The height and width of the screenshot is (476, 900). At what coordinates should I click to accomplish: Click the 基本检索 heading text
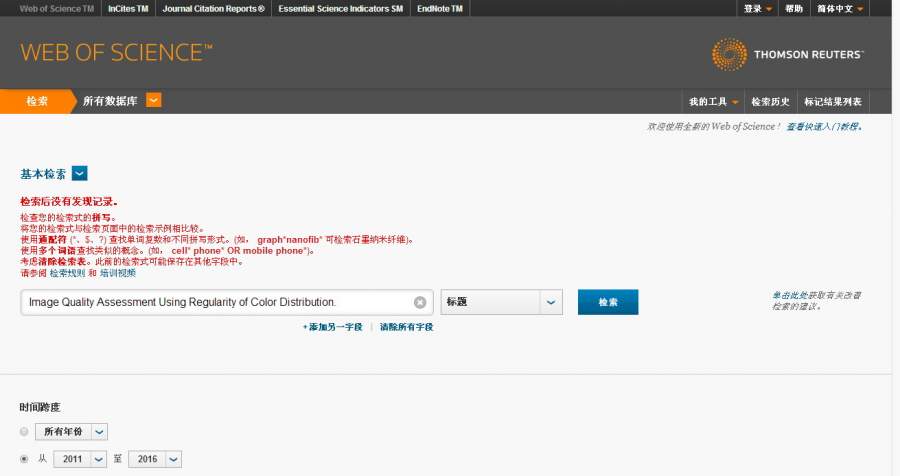point(43,173)
